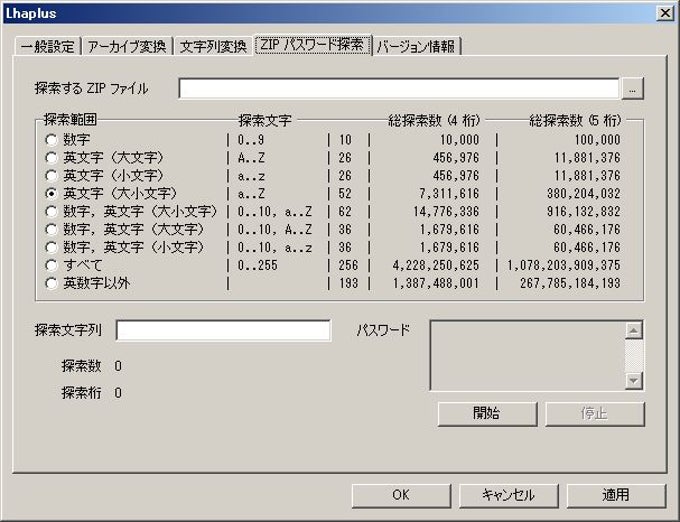Click the 総探索数 (5 桁) column header
This screenshot has width=680, height=522.
tap(575, 120)
